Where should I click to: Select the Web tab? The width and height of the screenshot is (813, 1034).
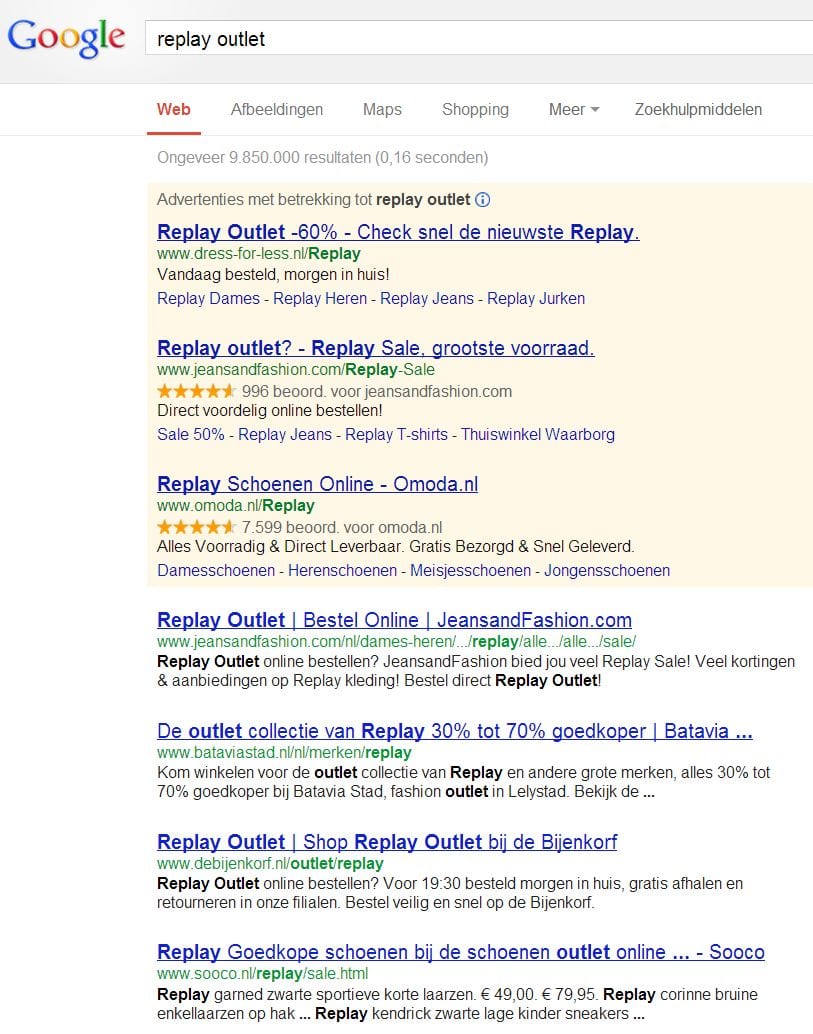tap(173, 109)
